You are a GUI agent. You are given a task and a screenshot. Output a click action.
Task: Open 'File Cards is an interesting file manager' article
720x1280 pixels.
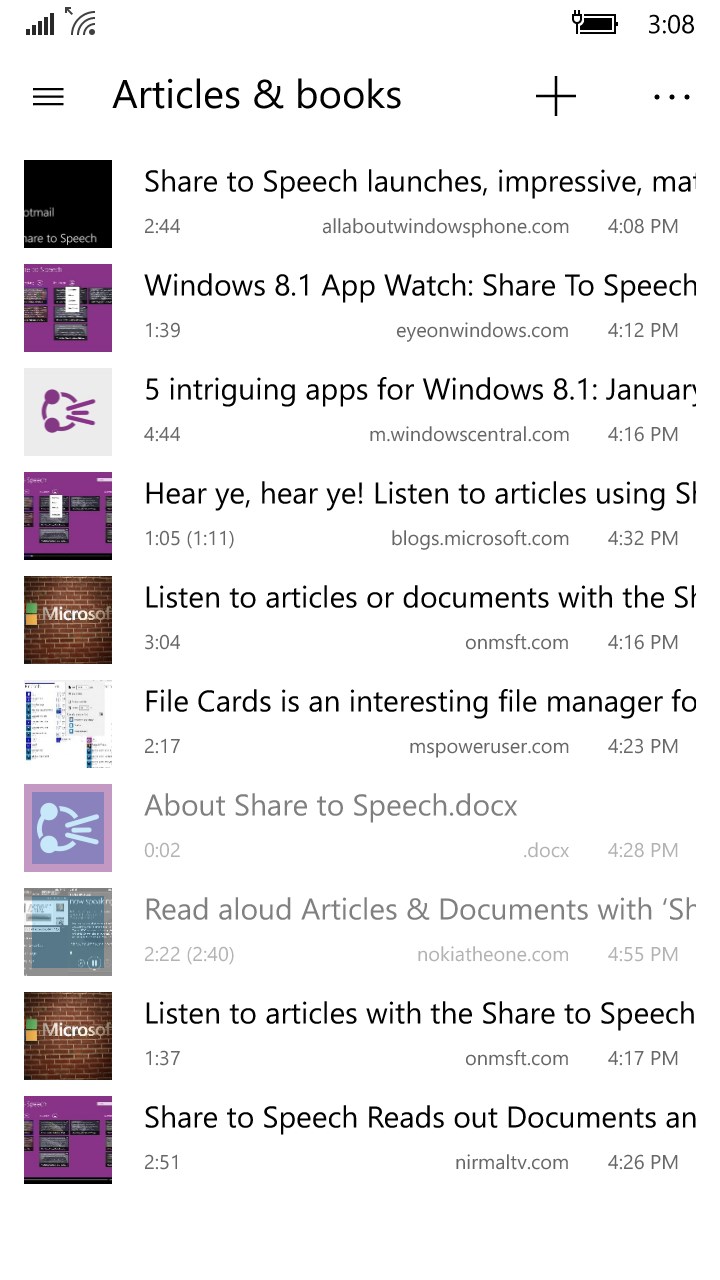tap(419, 702)
